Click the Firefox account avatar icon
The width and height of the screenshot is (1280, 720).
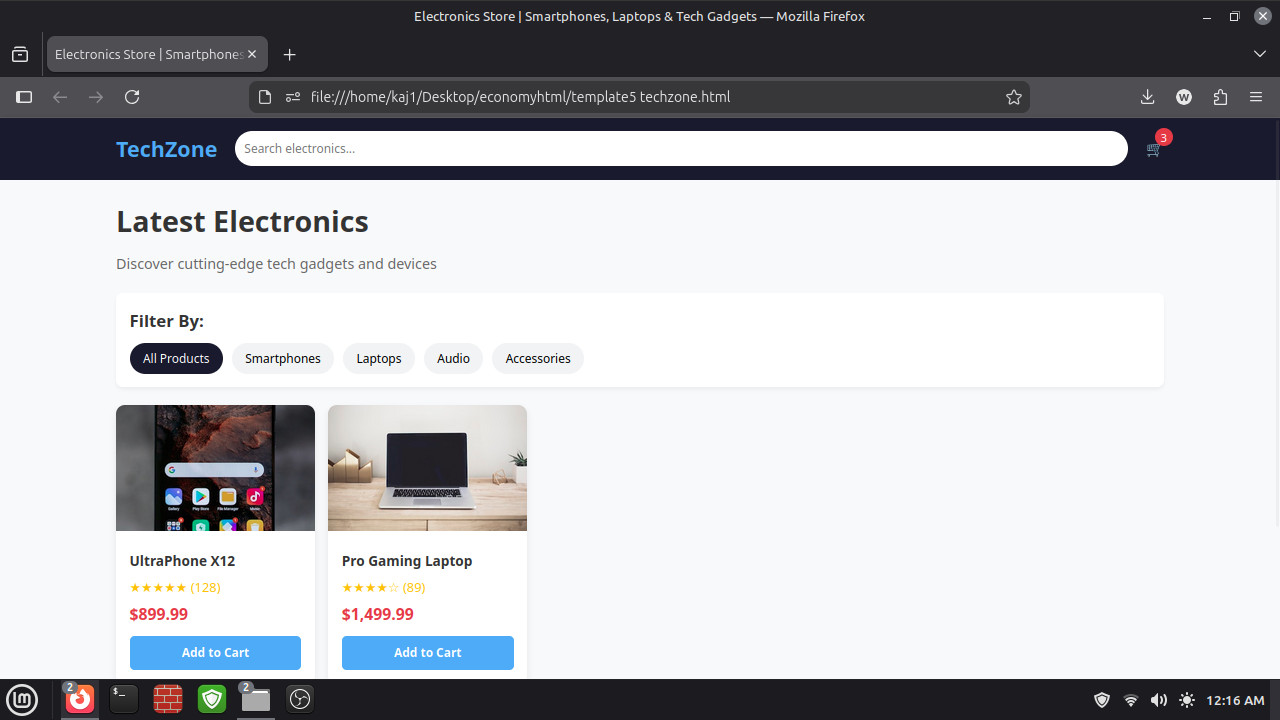click(1184, 97)
